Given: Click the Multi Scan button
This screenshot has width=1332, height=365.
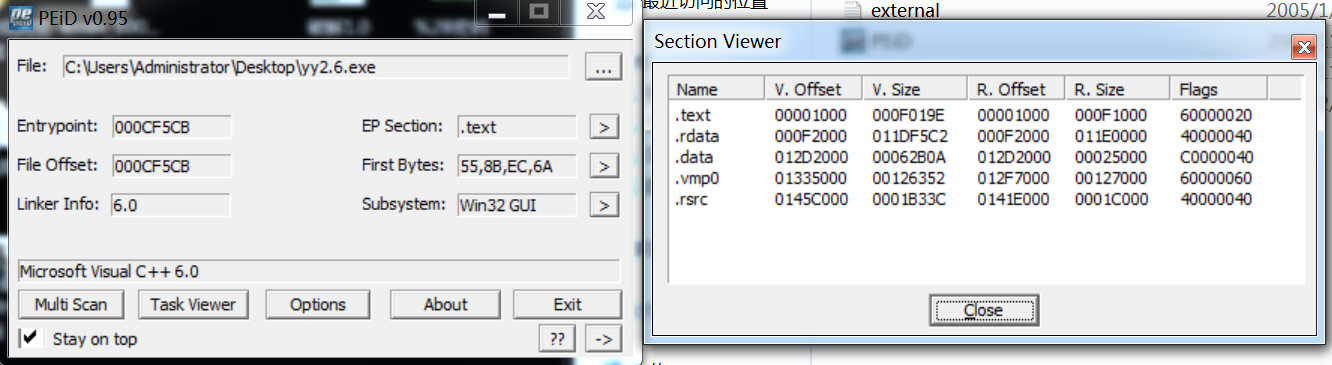Looking at the screenshot, I should point(71,304).
